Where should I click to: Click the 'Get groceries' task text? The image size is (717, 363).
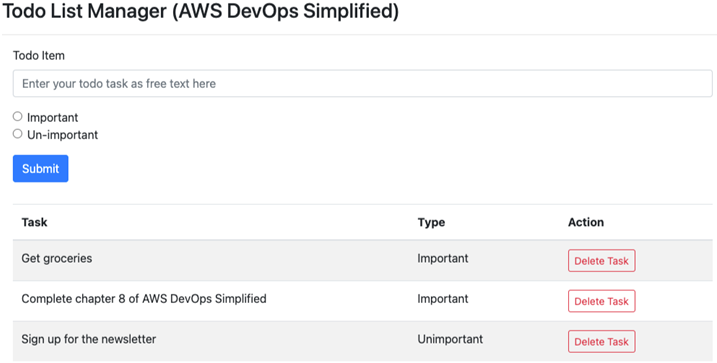tap(57, 258)
